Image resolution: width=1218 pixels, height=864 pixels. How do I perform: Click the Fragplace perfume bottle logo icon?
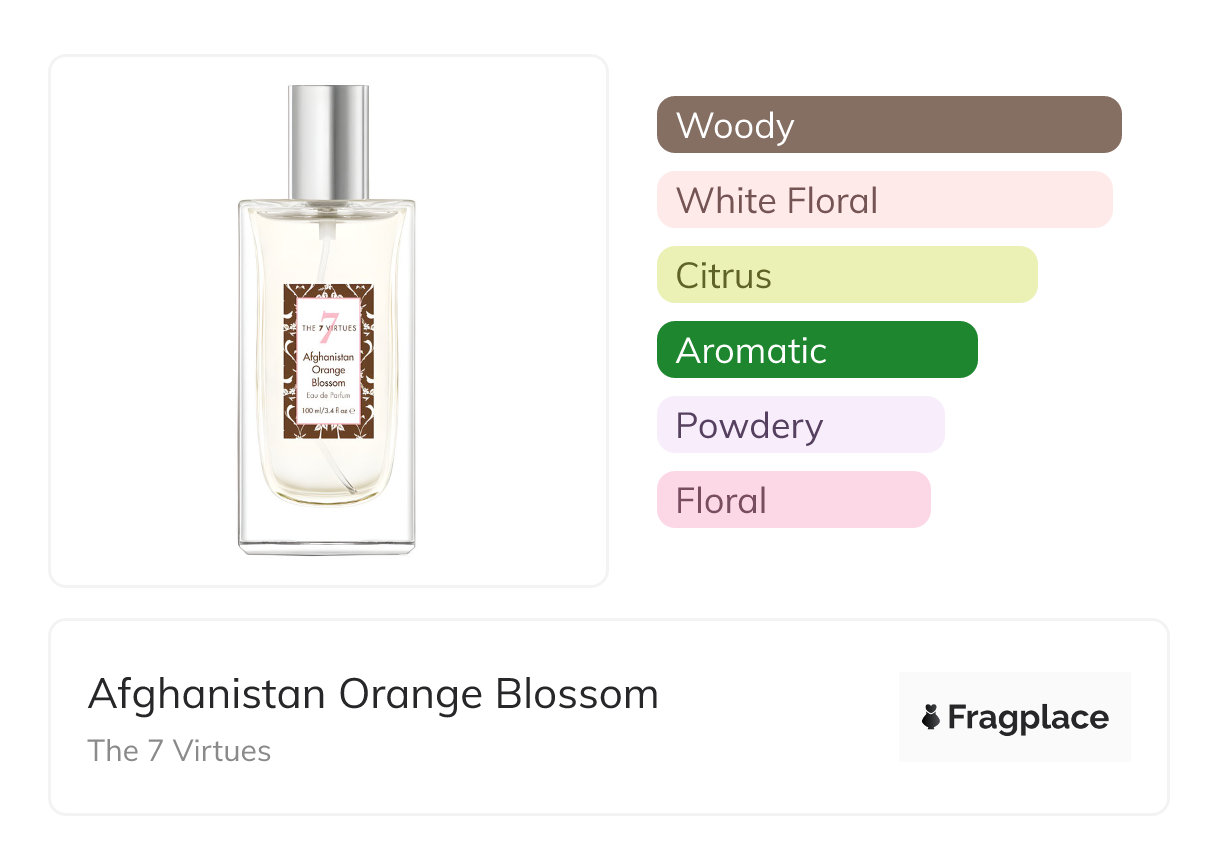click(931, 717)
